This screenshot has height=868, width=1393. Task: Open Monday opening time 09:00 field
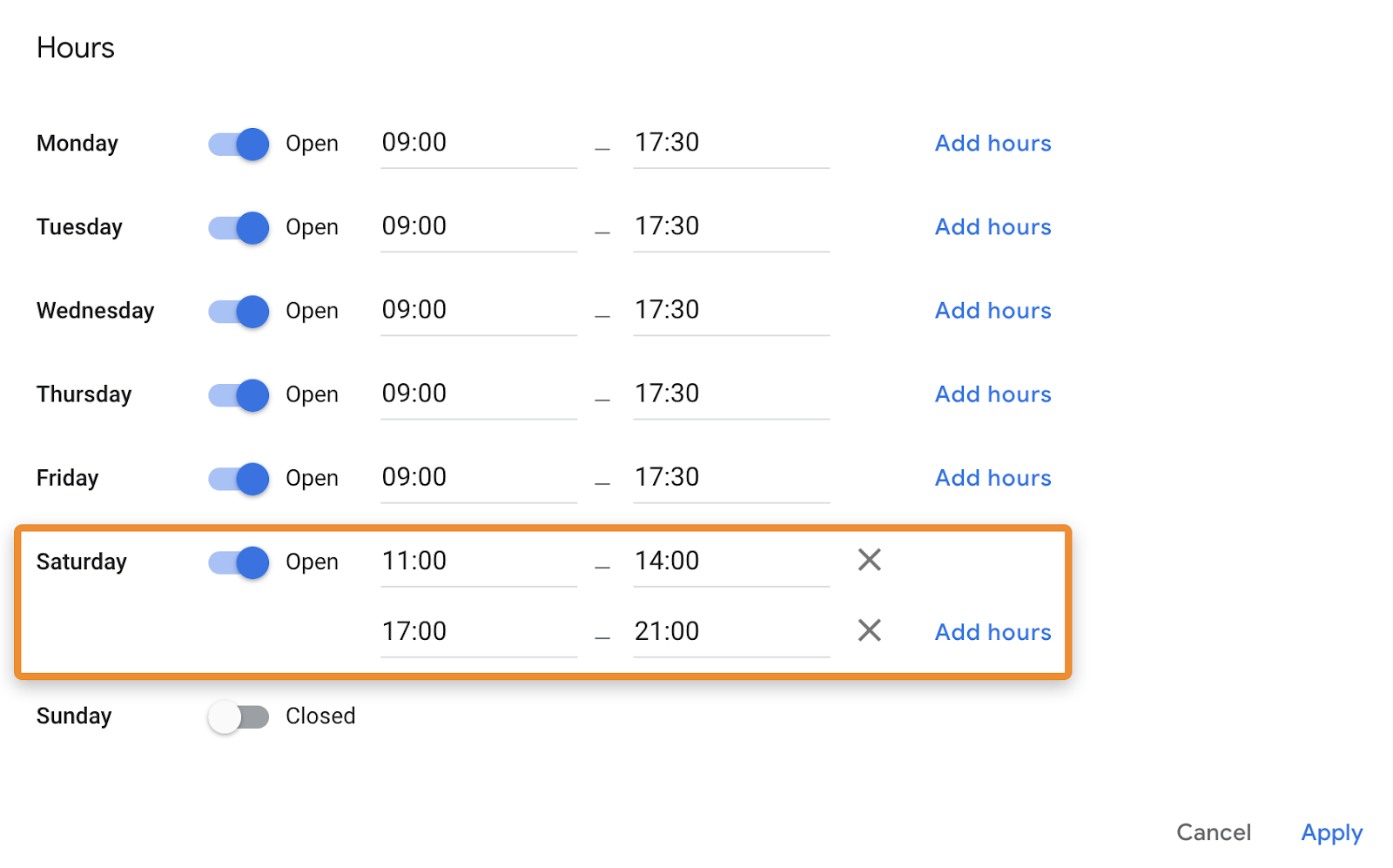click(x=478, y=143)
